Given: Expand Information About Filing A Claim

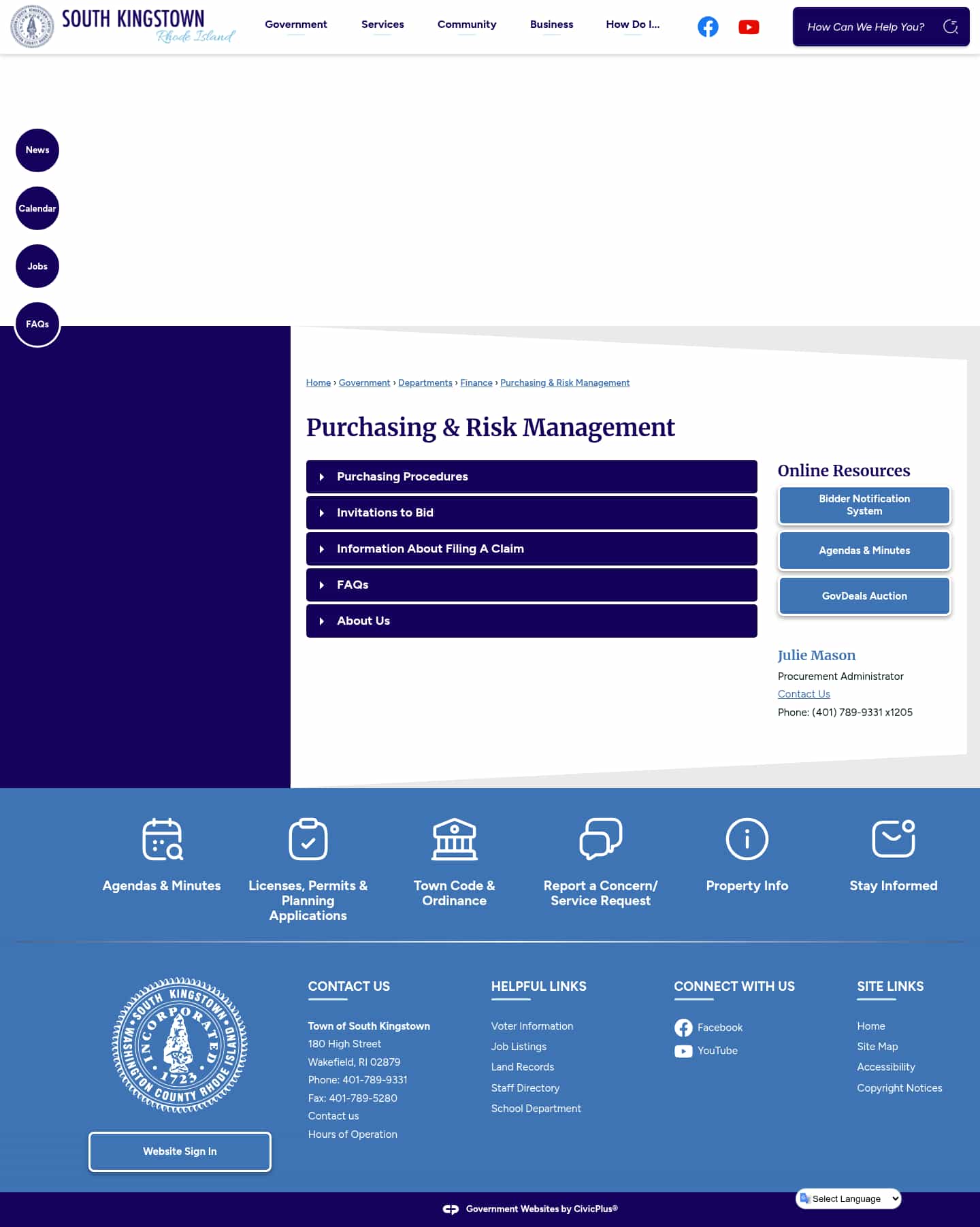Looking at the screenshot, I should [x=532, y=549].
